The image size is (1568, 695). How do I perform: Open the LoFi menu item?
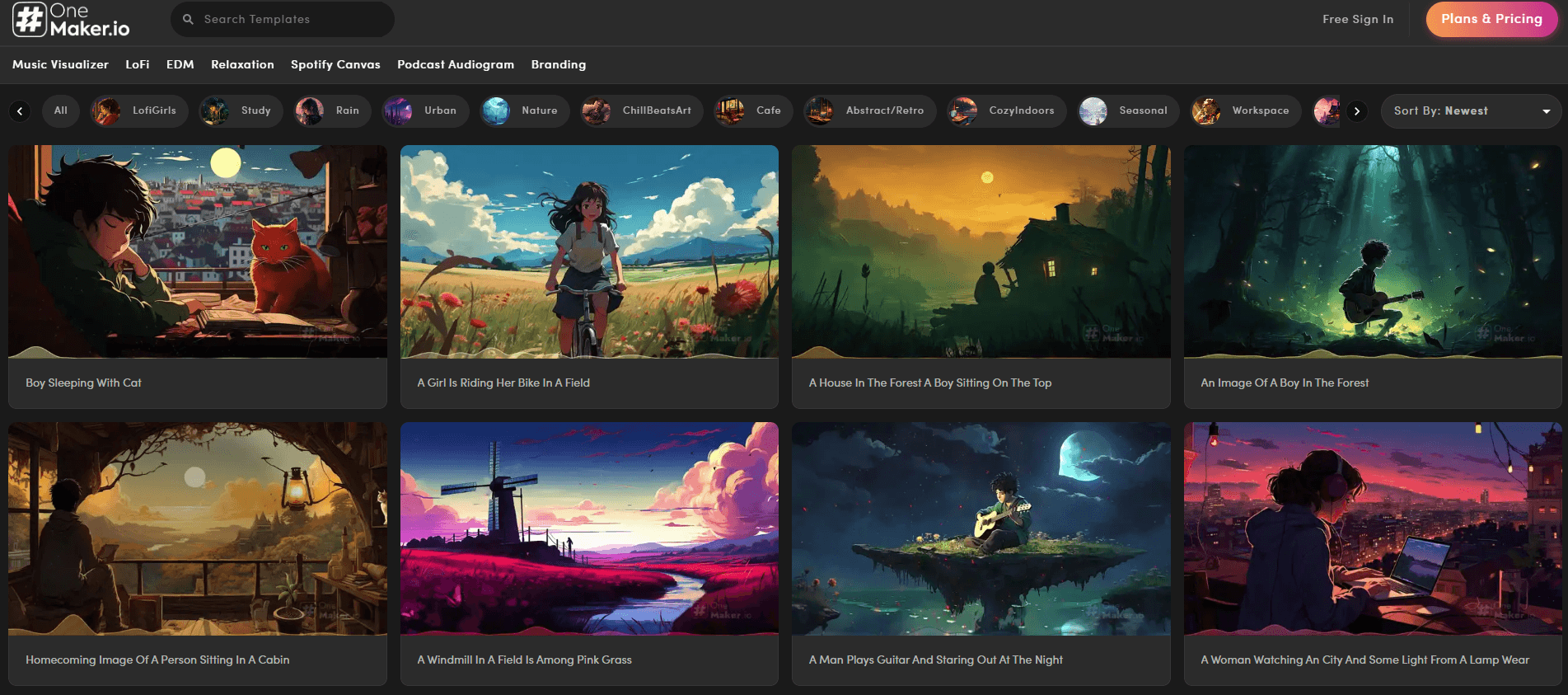[x=138, y=64]
